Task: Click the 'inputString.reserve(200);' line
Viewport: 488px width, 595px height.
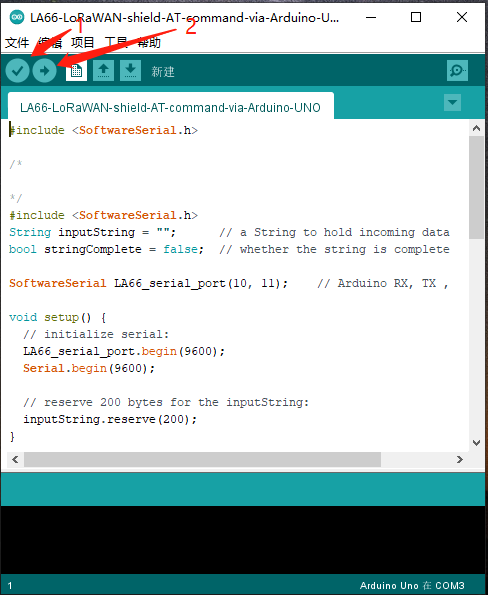Action: point(110,419)
